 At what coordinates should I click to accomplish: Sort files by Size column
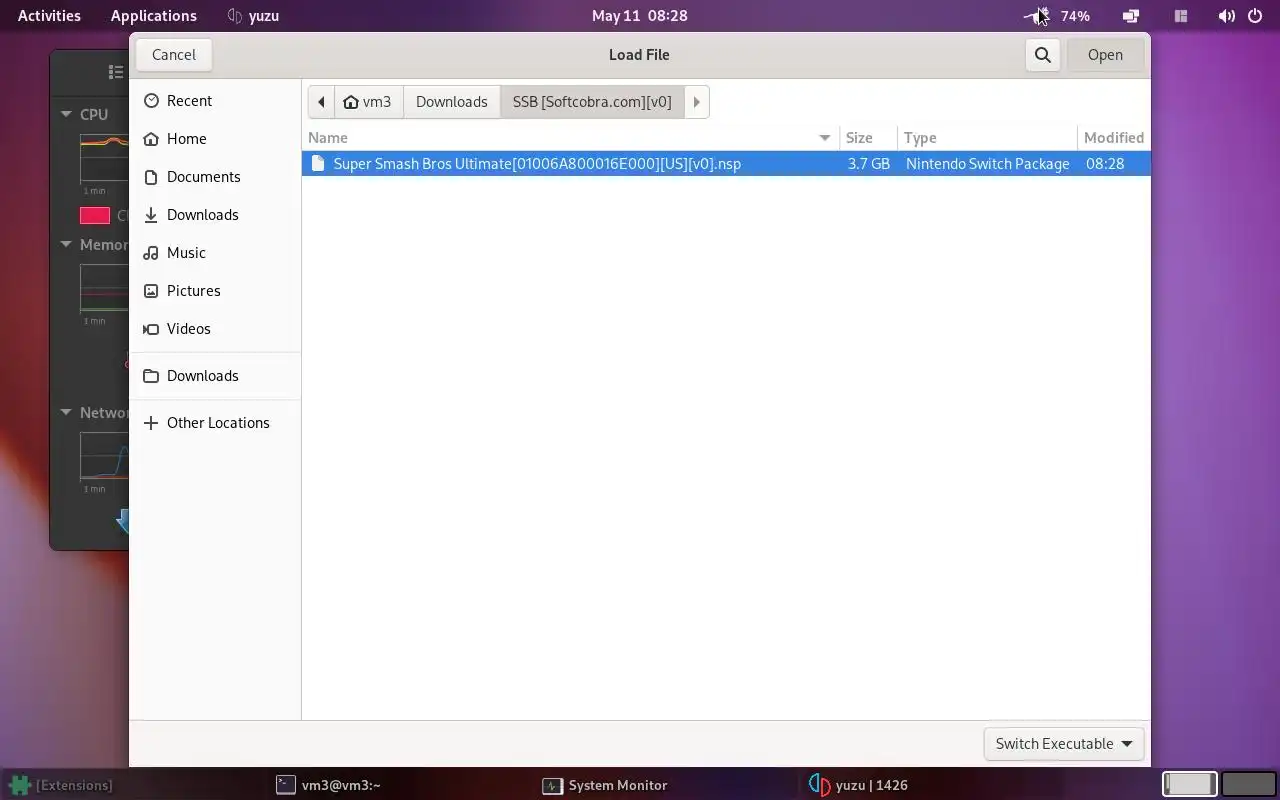(868, 138)
